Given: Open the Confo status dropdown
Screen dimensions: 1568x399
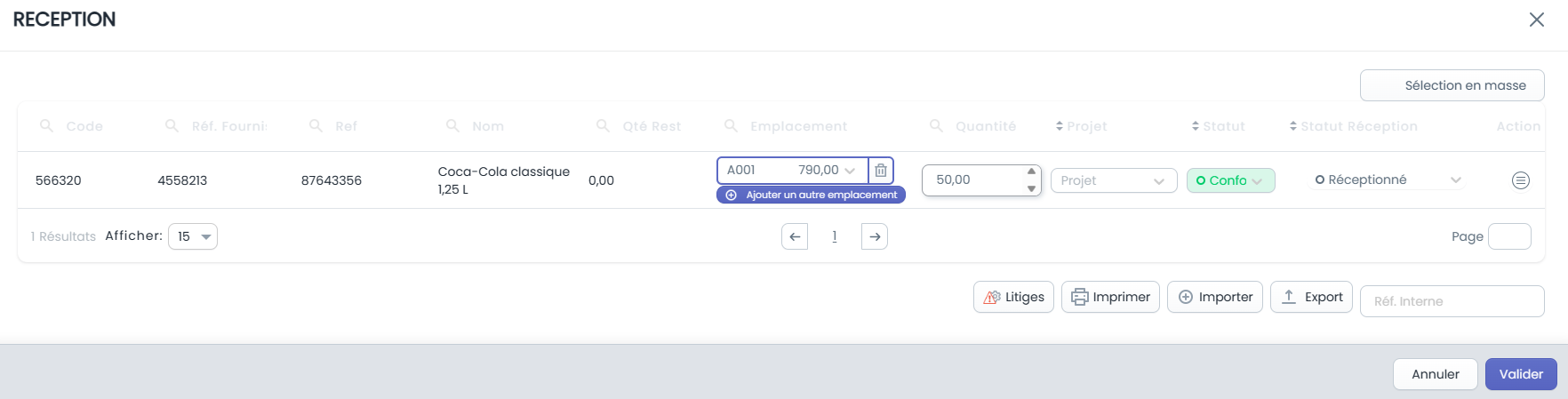Looking at the screenshot, I should click(x=1230, y=180).
